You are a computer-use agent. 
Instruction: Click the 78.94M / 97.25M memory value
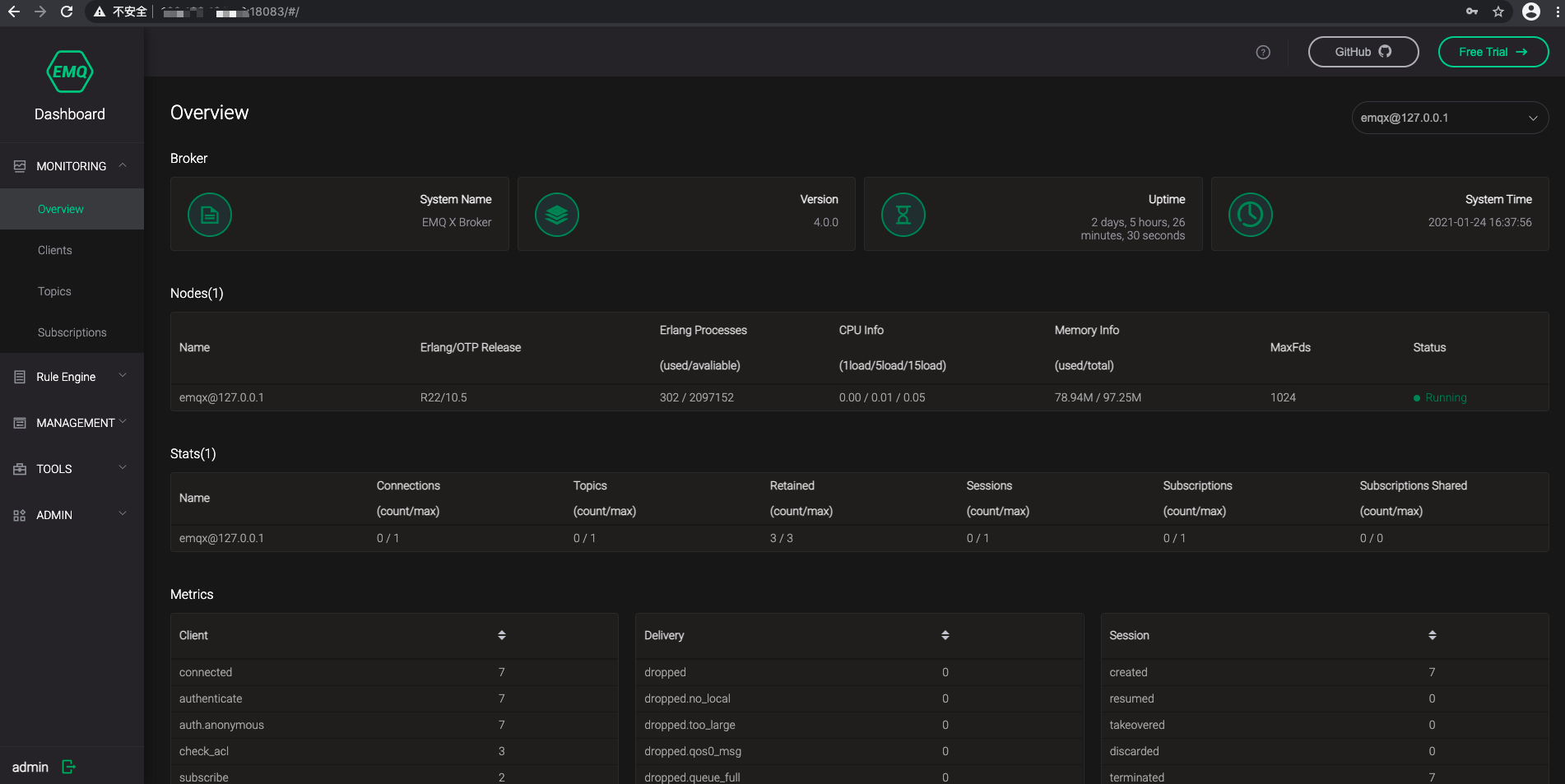(1098, 397)
